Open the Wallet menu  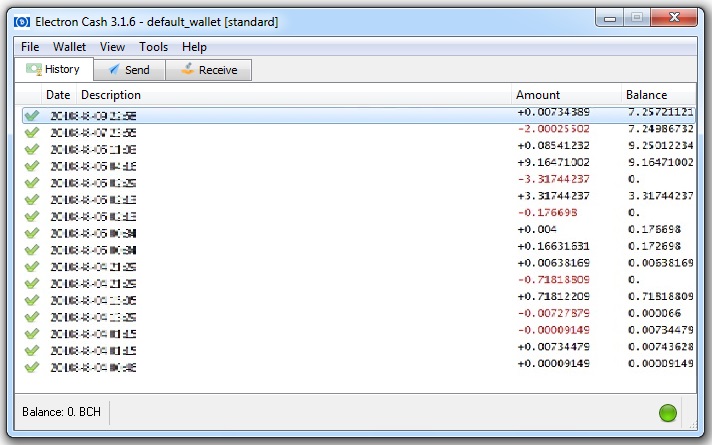69,47
